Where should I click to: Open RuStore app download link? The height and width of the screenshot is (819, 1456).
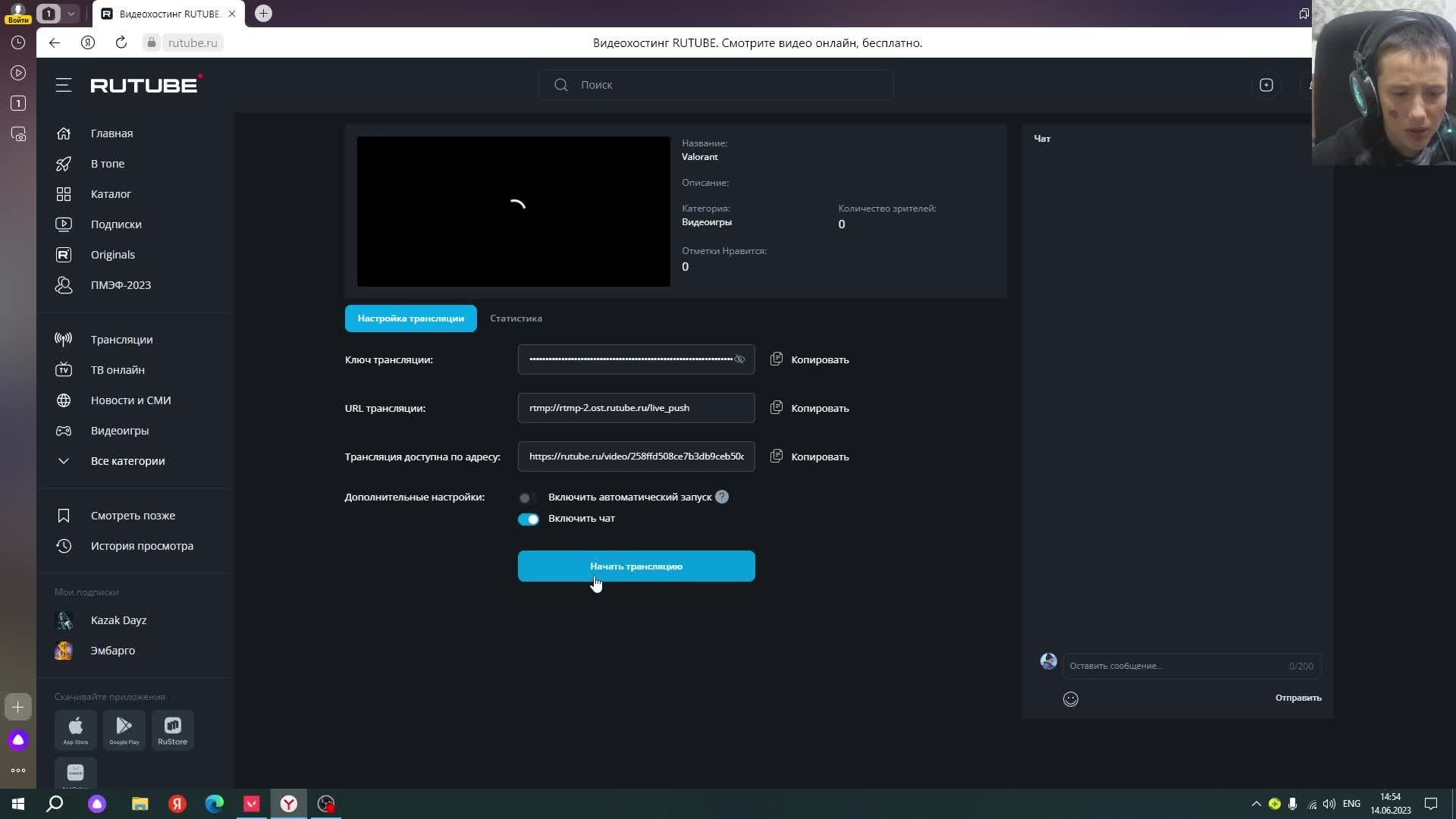172,730
